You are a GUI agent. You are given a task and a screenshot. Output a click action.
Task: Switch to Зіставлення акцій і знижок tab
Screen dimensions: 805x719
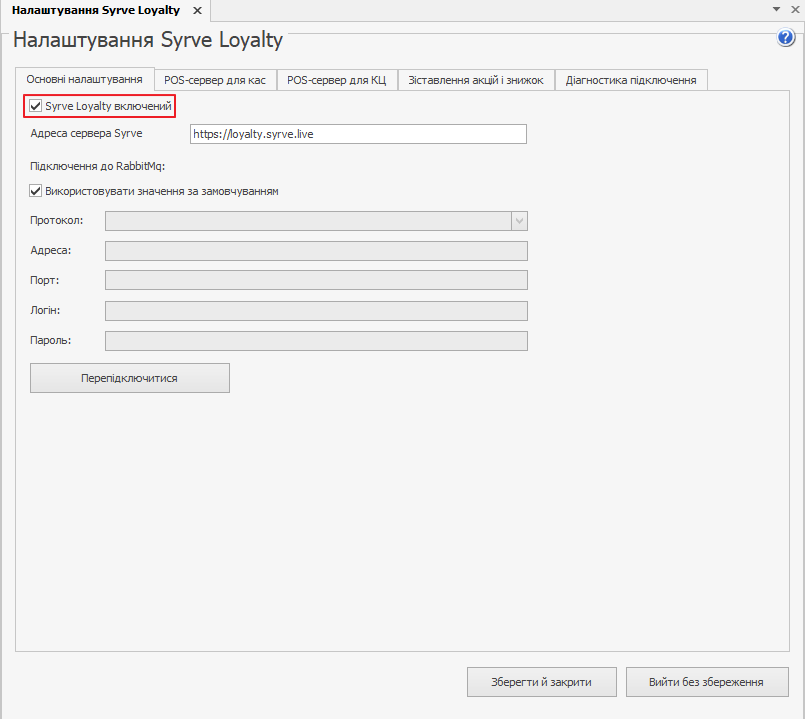[x=476, y=80]
